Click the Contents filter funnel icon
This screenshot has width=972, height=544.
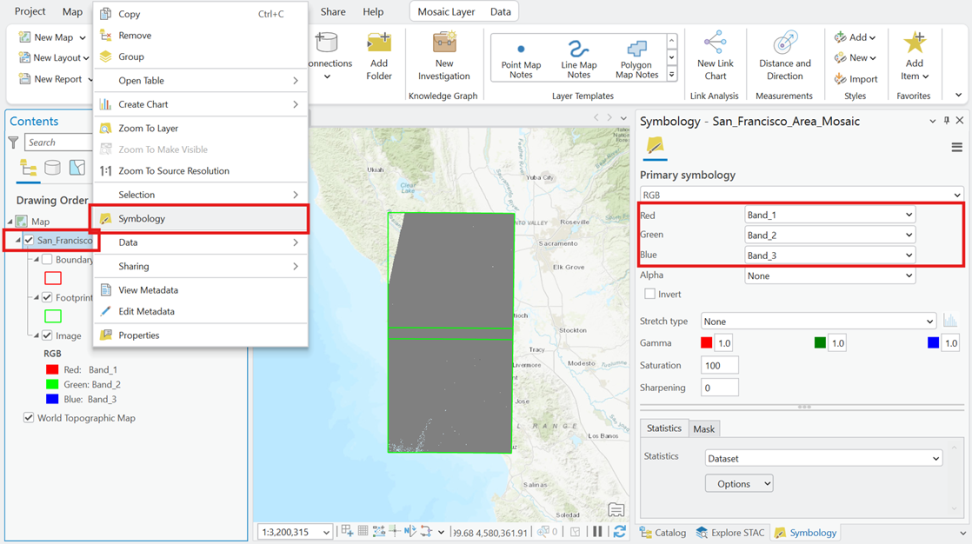[13, 143]
